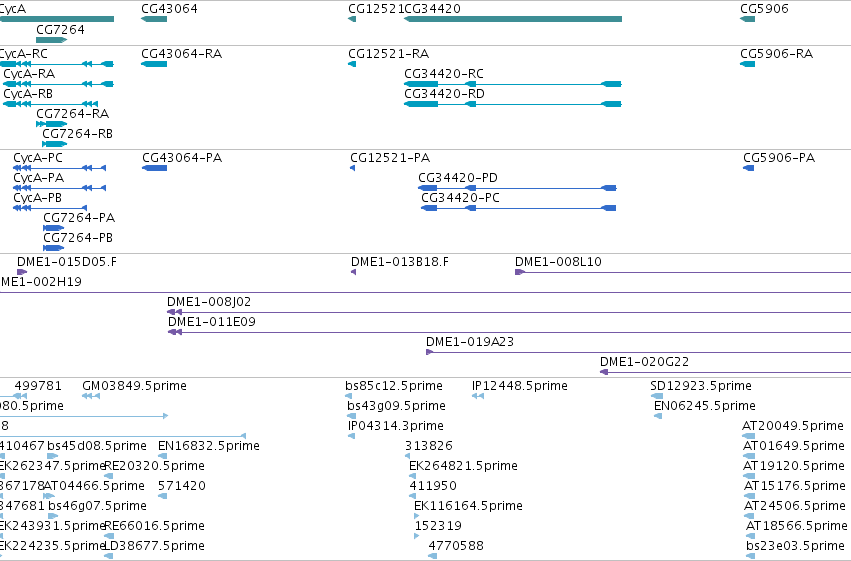Click transcript CG34420-RC label

point(444,74)
